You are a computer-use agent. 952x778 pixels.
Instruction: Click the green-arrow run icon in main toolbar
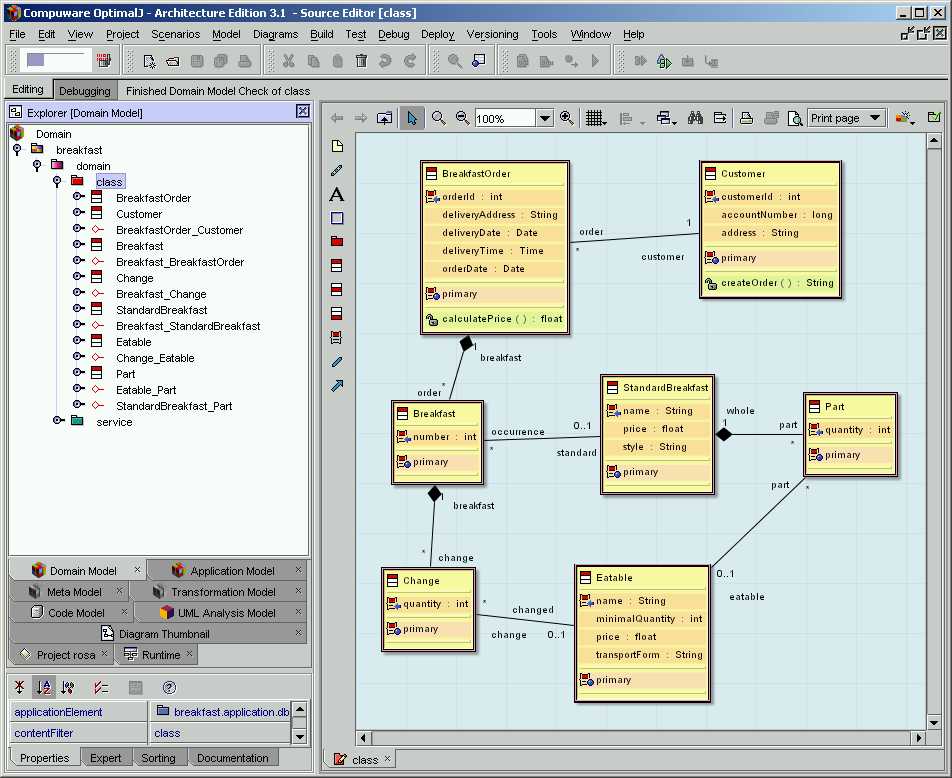664,61
